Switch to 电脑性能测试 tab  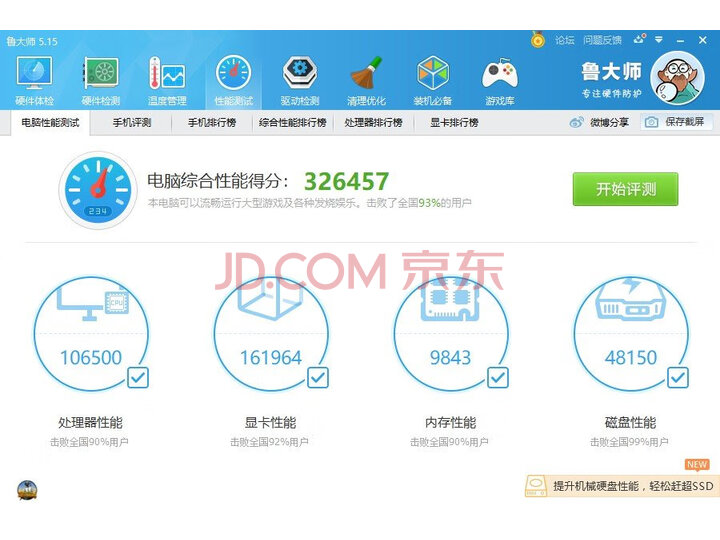tap(50, 123)
